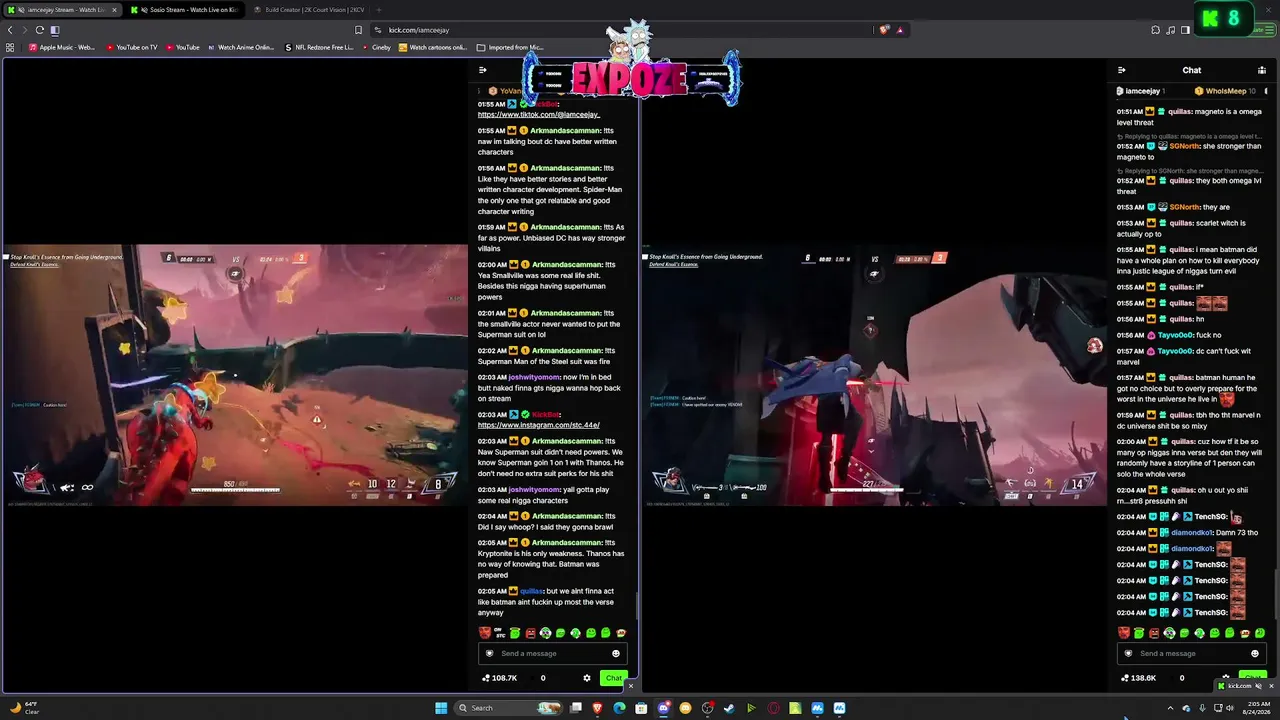Toggle the browser sidebar panel icon
1280x720 pixels.
click(1185, 30)
